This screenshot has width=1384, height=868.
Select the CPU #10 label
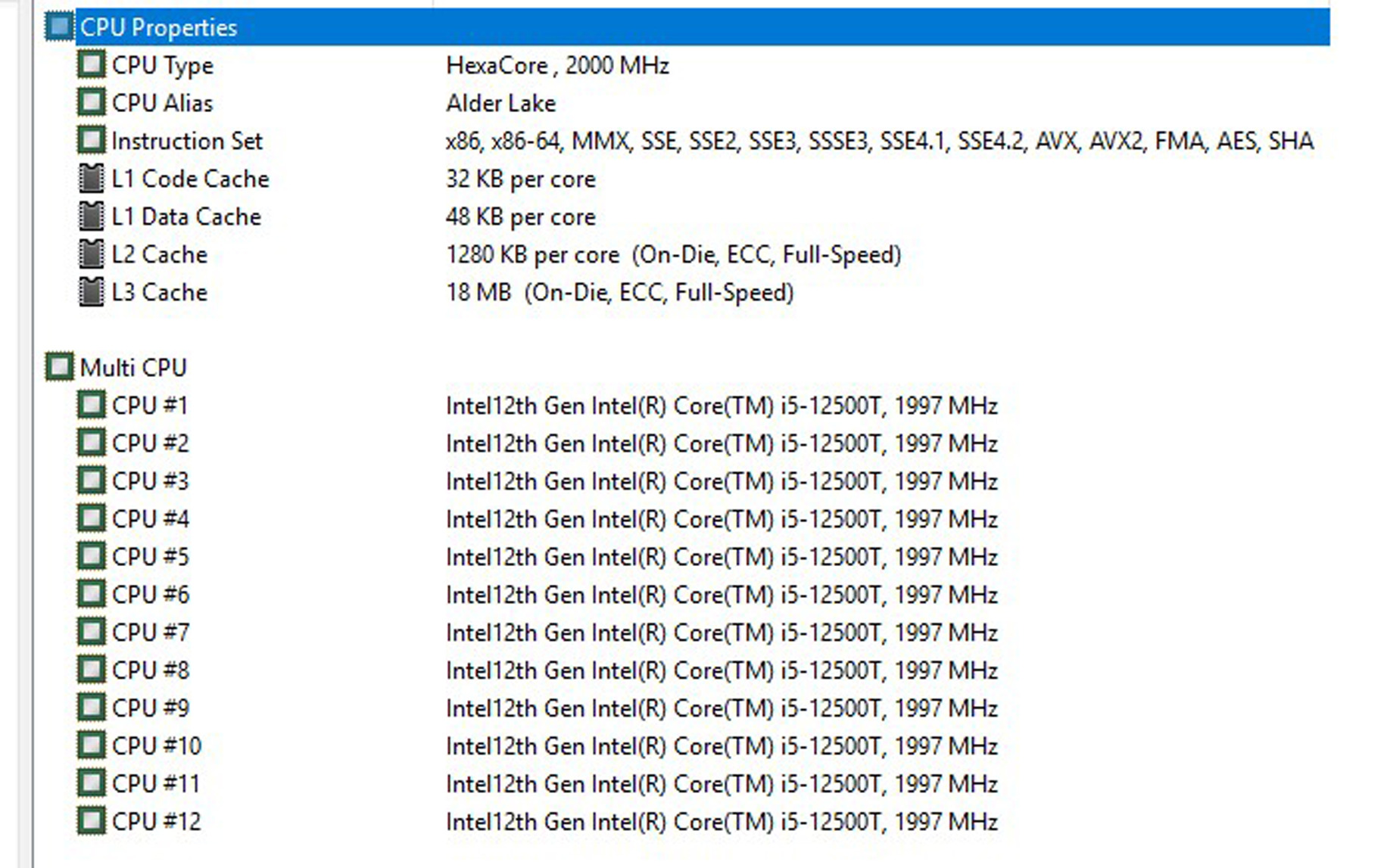pos(157,746)
